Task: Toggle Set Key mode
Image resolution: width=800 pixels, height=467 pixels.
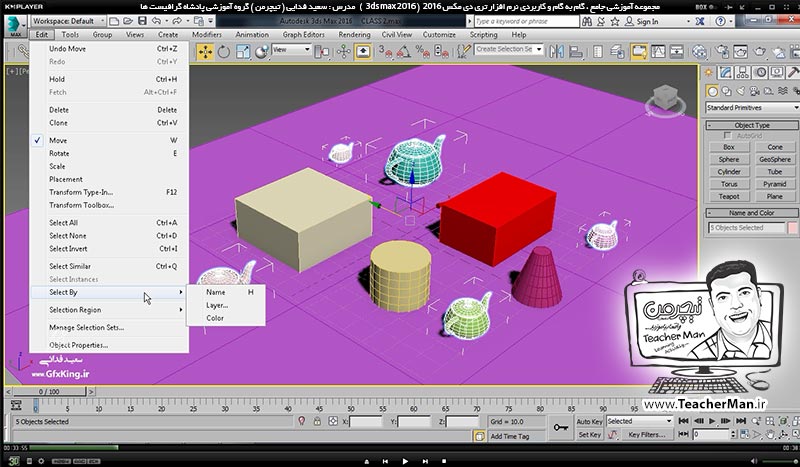Action: 589,435
